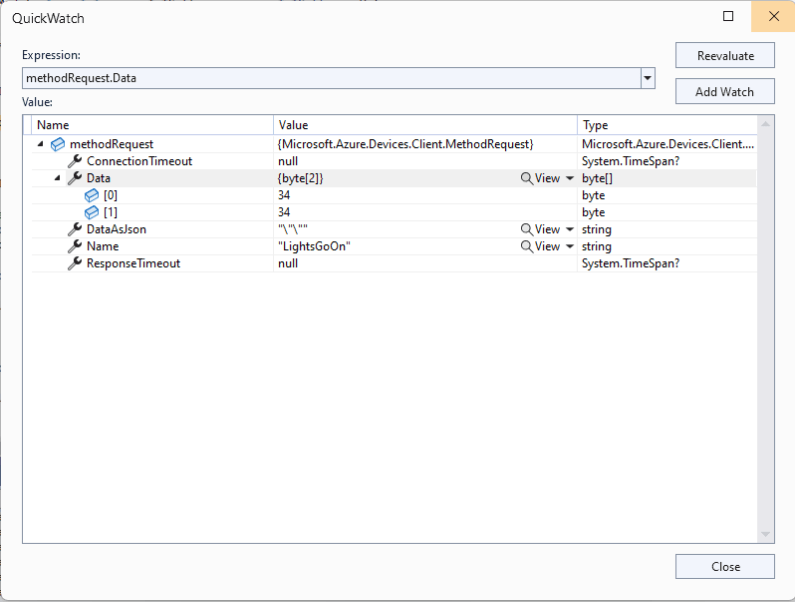Viewport: 795px width, 602px height.
Task: Close the QuickWatch dialog with Close button
Action: click(724, 566)
